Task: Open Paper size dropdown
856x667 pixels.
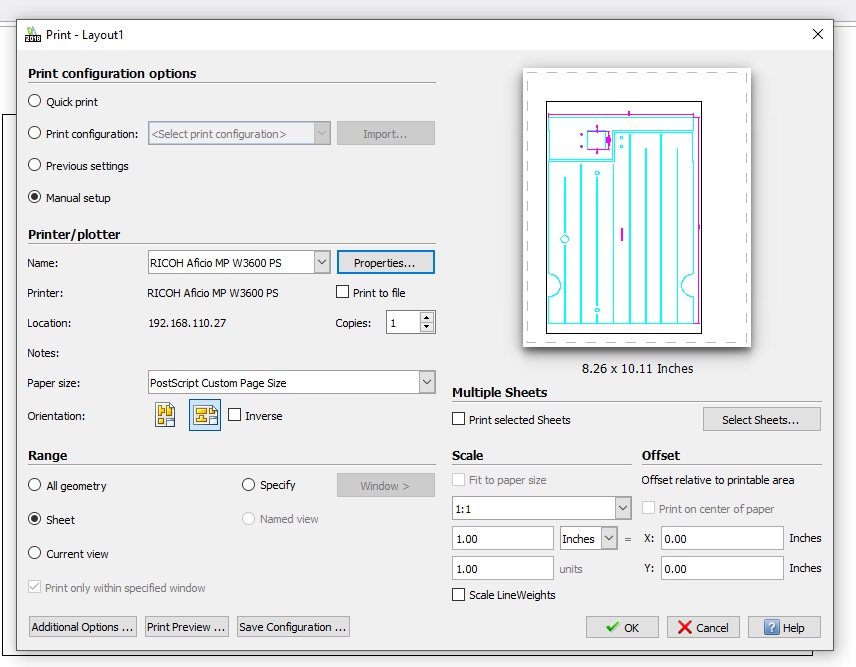Action: (427, 382)
